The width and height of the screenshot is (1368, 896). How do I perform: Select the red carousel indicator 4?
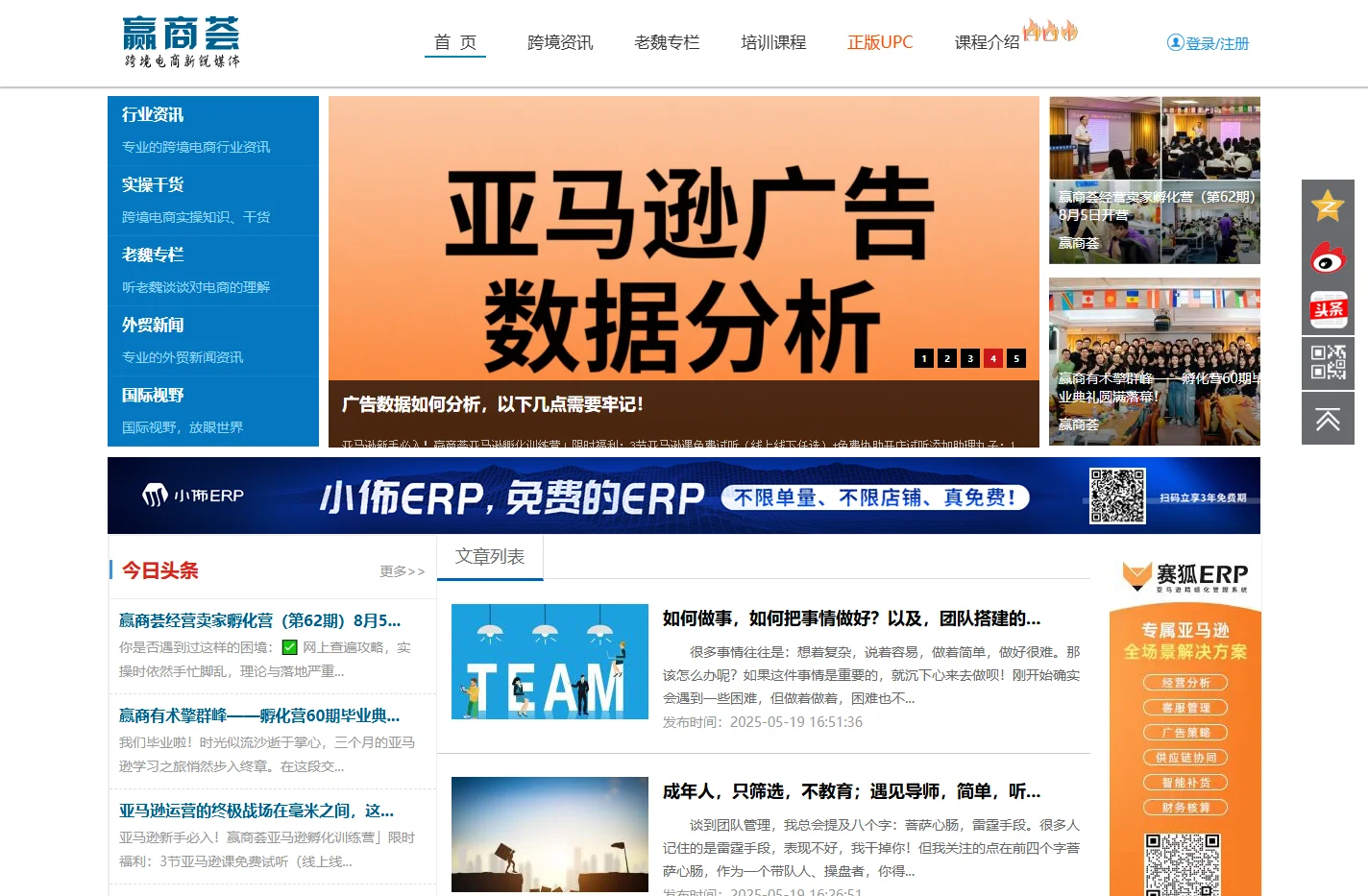tap(993, 358)
